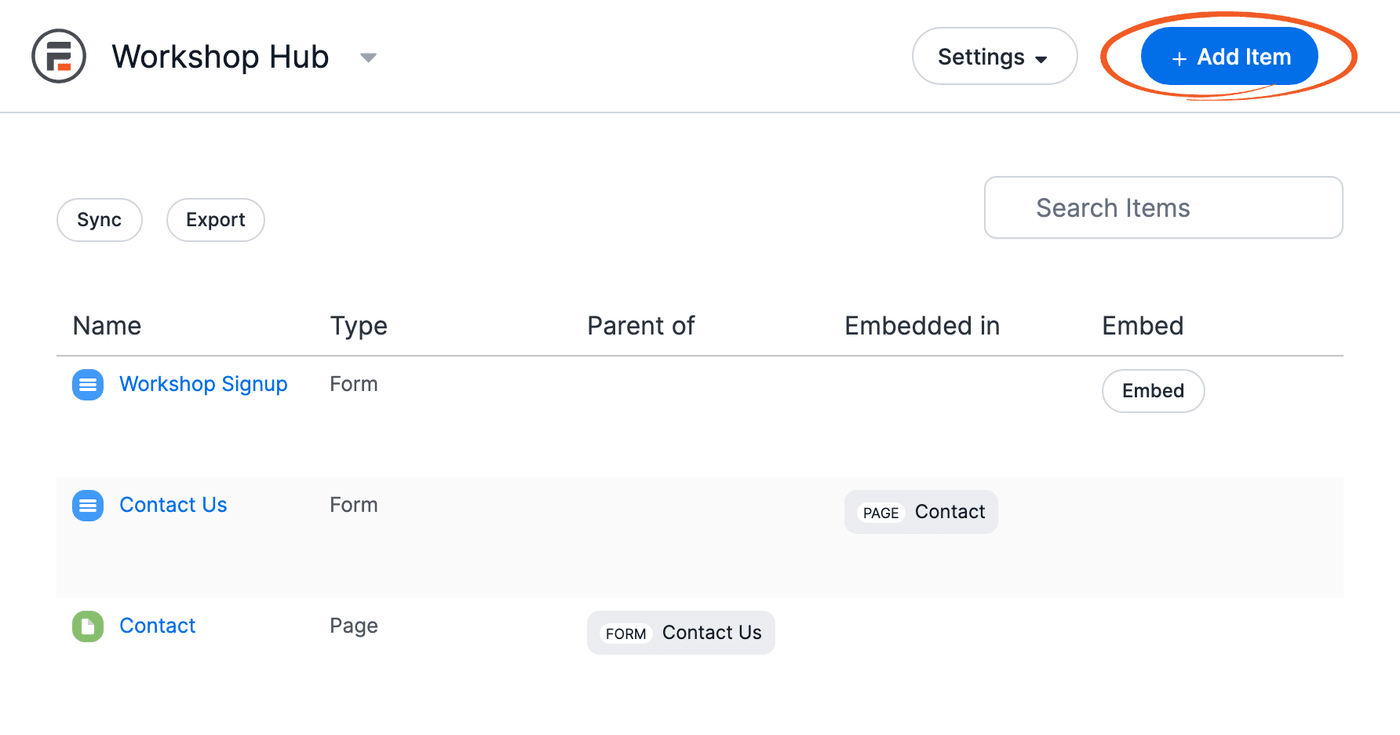Click the Name column header
This screenshot has height=735, width=1400.
pyautogui.click(x=107, y=326)
